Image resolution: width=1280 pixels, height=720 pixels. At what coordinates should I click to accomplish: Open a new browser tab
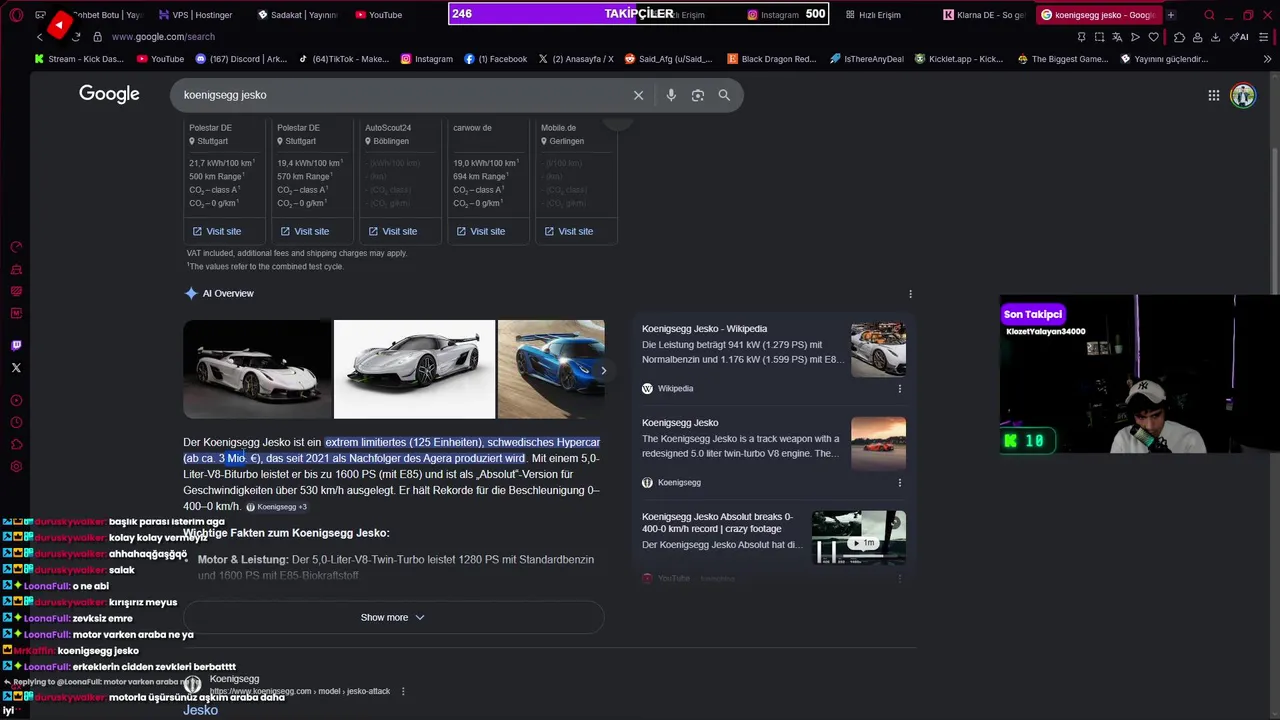click(x=1170, y=15)
